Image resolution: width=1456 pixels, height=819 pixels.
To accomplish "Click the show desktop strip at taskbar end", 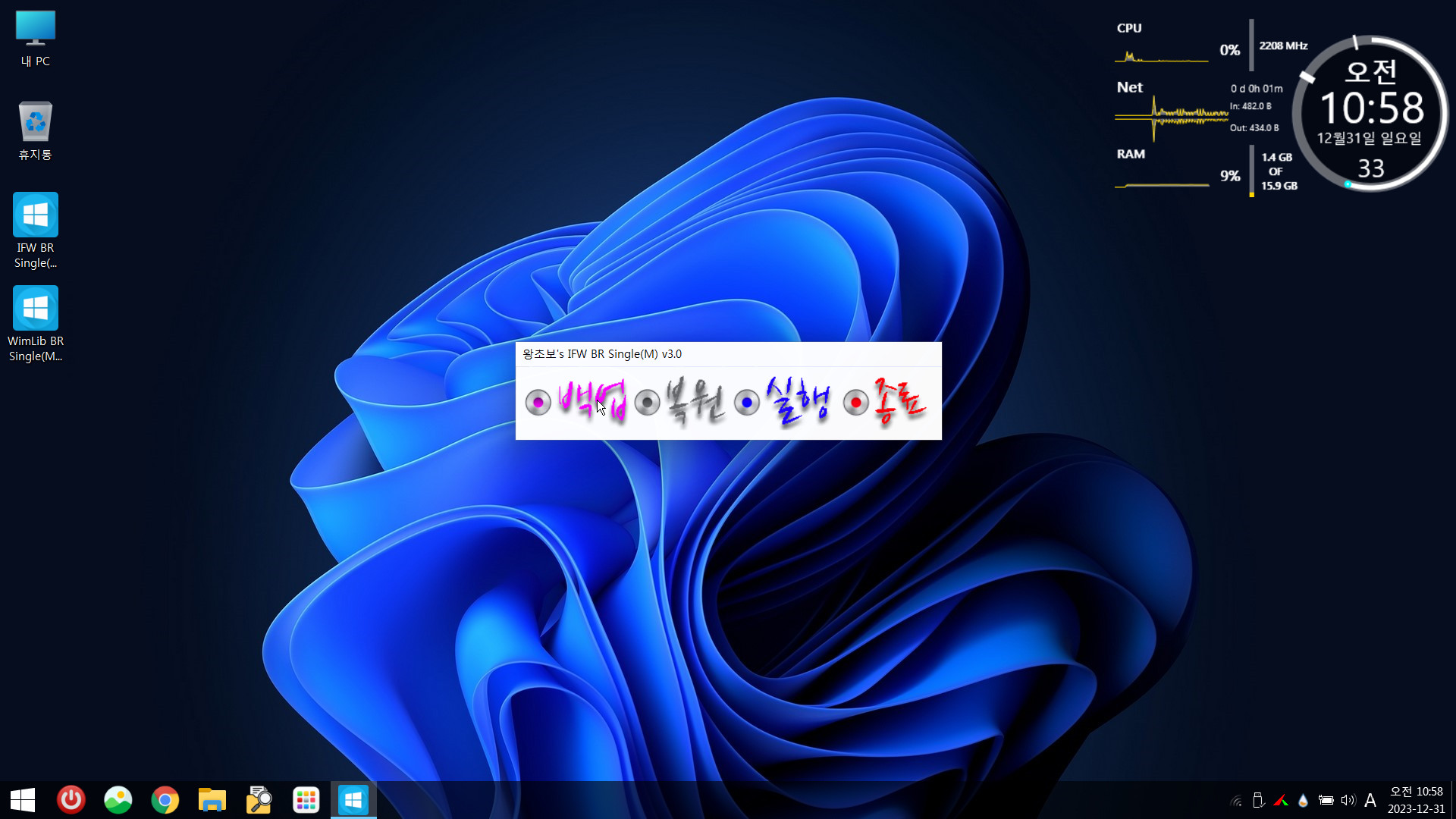I will tap(1453, 800).
